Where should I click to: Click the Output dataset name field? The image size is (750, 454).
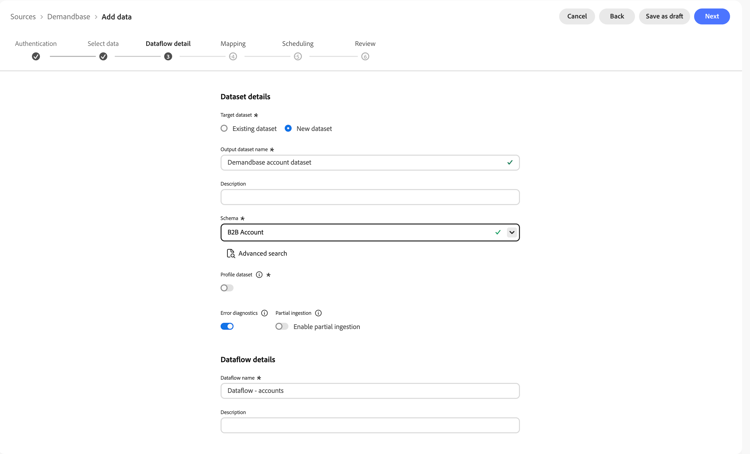(370, 163)
